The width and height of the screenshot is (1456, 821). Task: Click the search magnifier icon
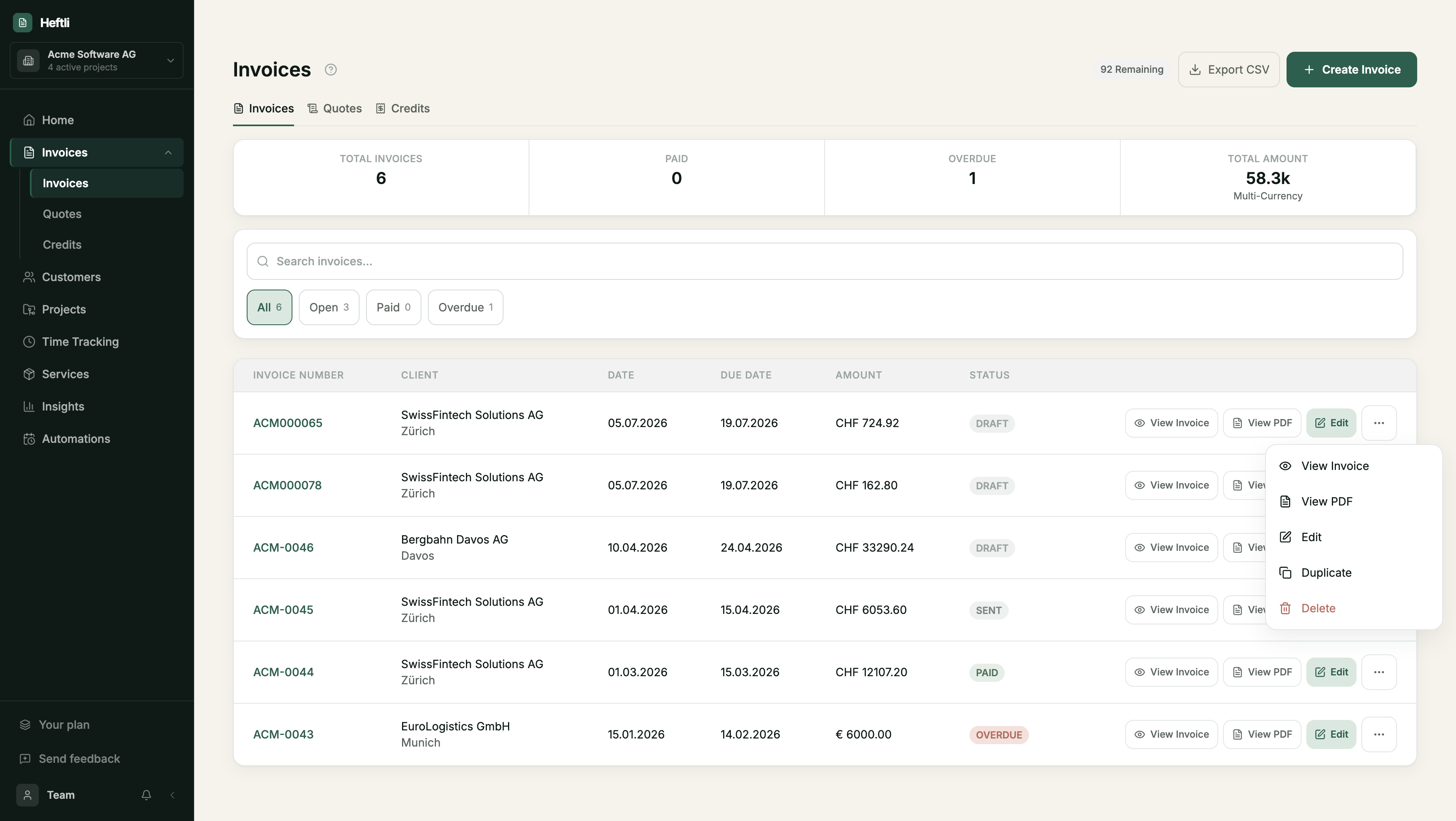(x=263, y=261)
